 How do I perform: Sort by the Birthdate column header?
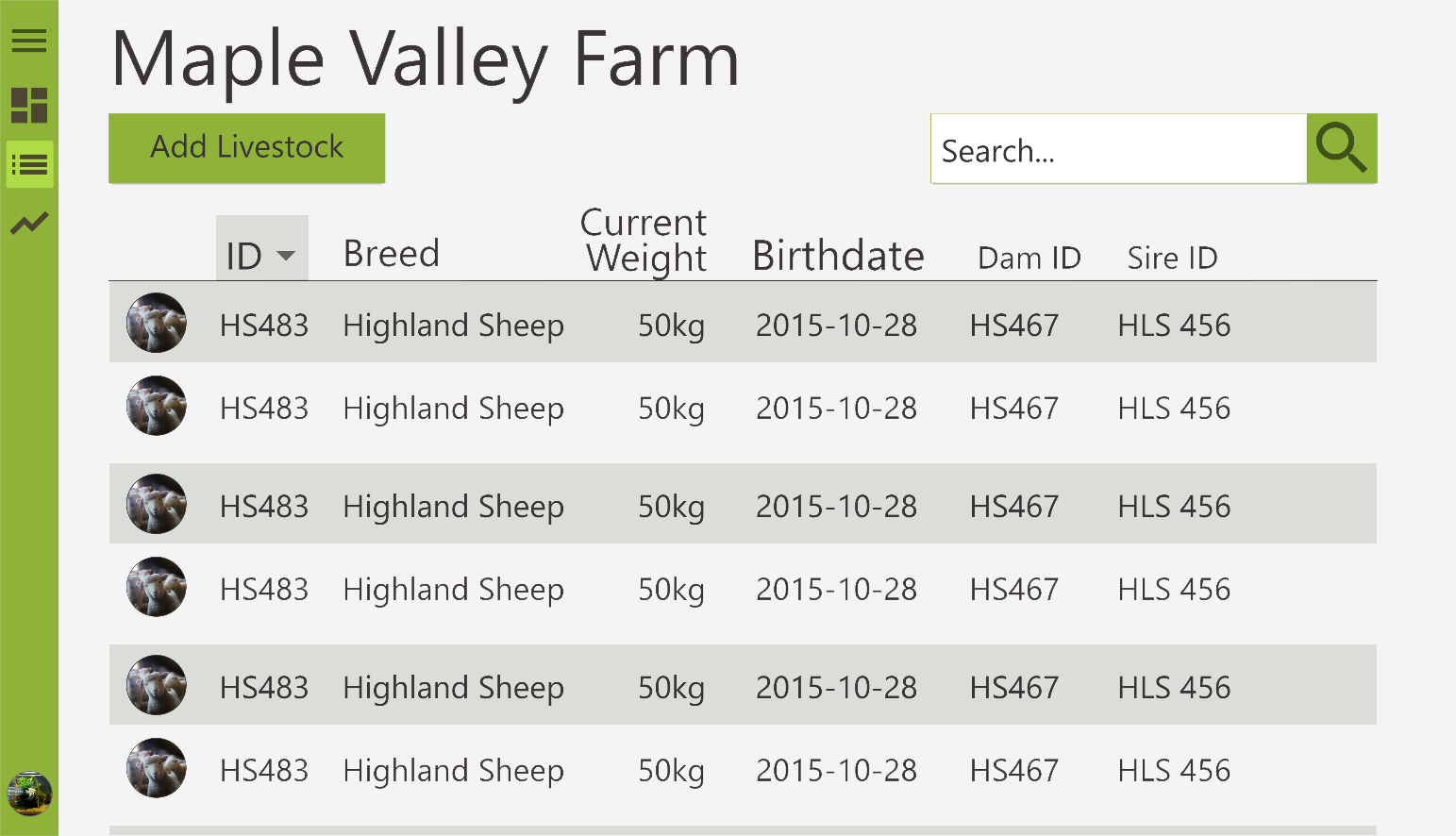click(838, 257)
